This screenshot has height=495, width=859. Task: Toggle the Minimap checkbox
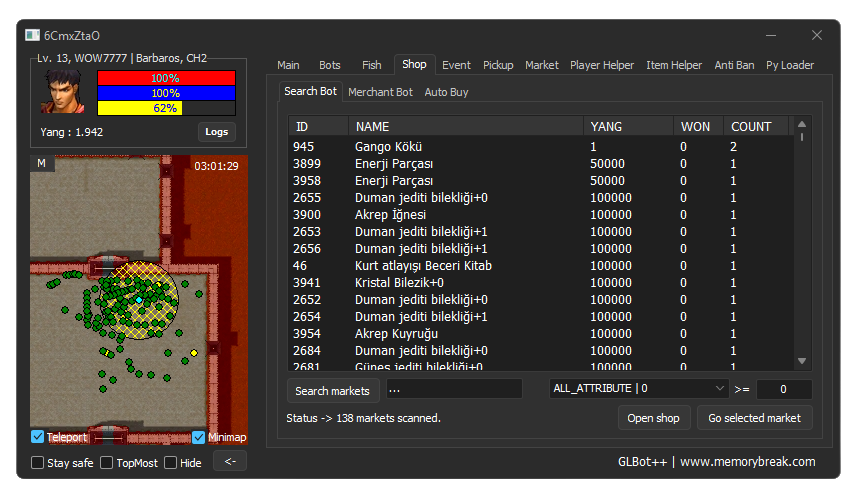(198, 437)
